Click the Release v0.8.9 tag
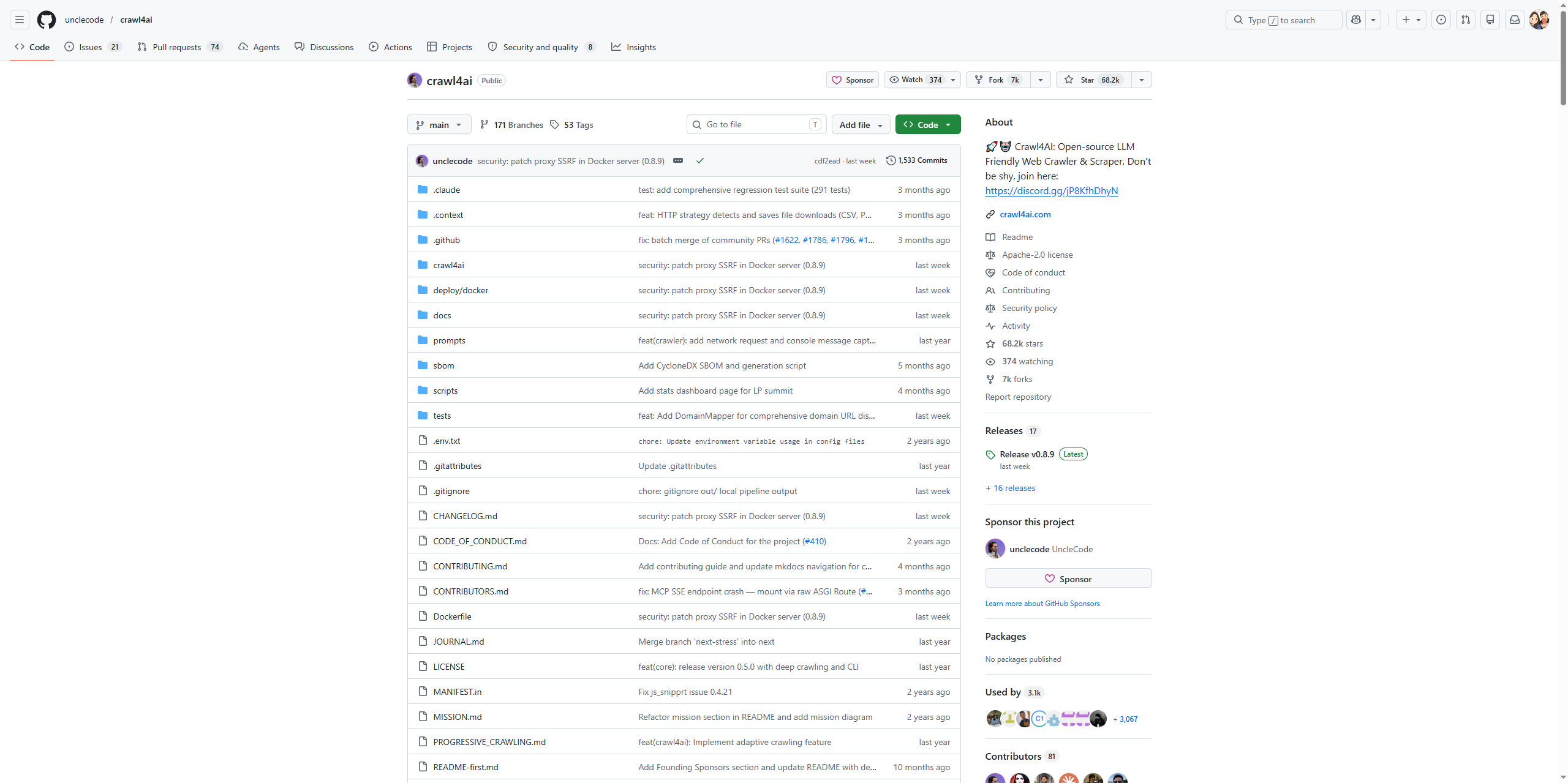This screenshot has width=1568, height=783. point(1027,454)
